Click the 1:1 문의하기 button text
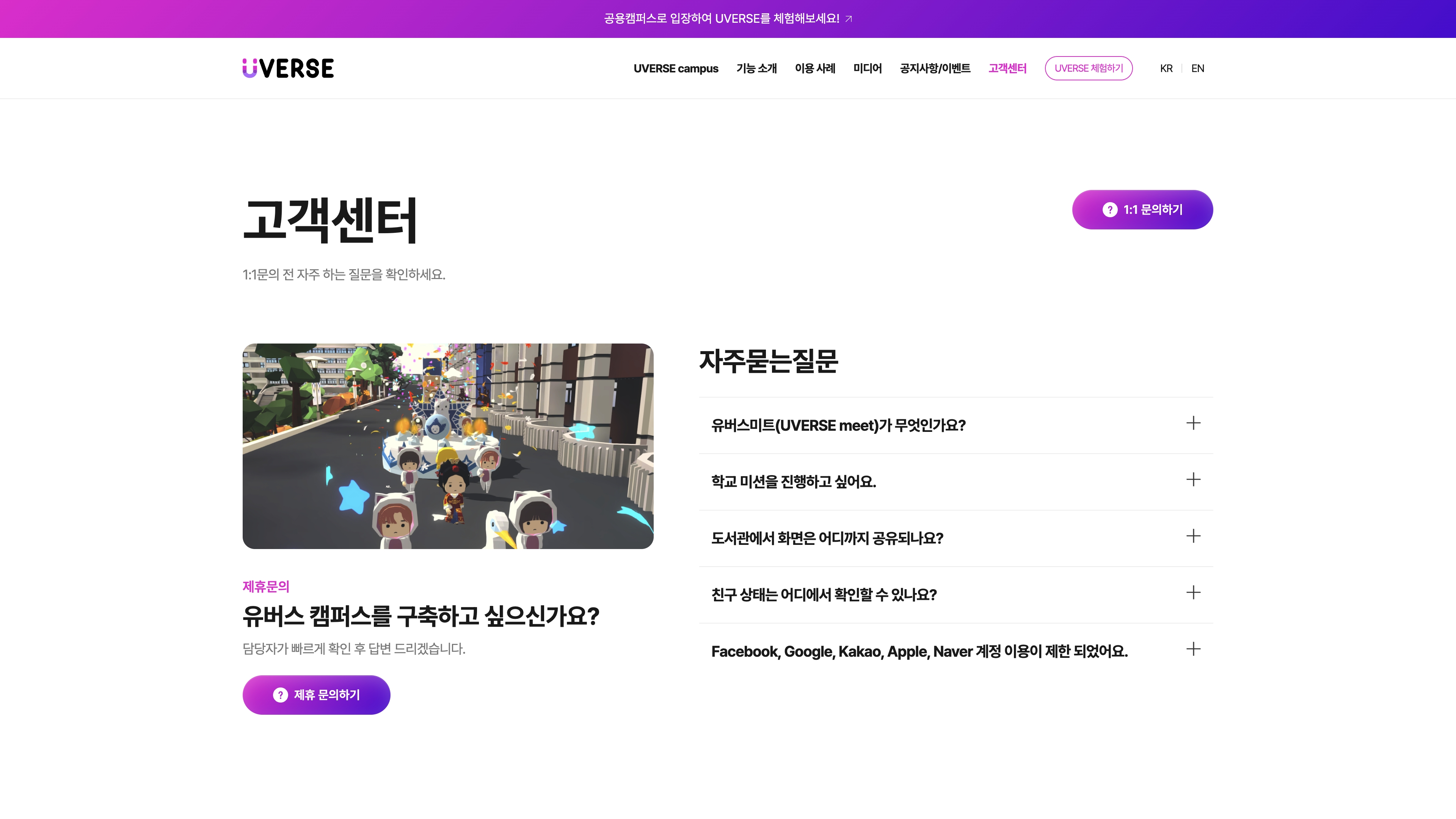The height and width of the screenshot is (819, 1456). pos(1153,210)
